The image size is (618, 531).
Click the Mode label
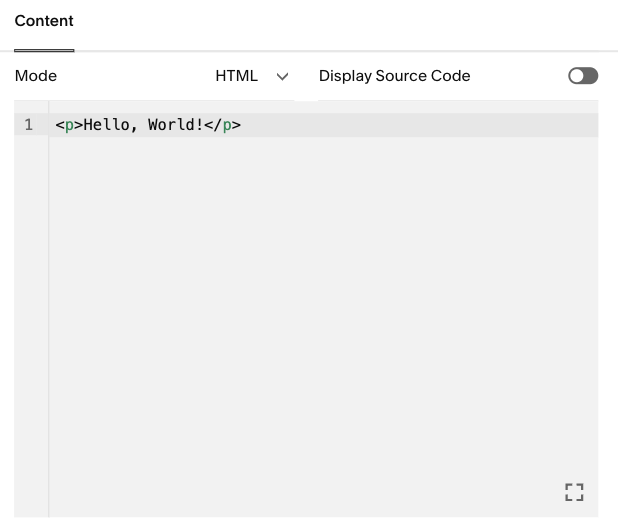coord(36,76)
